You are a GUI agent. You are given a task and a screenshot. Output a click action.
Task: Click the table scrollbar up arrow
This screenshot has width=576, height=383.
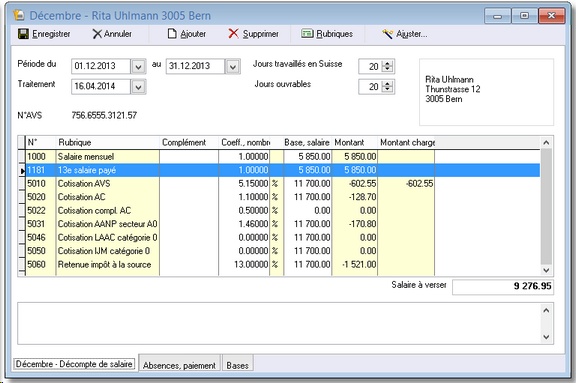pos(546,143)
